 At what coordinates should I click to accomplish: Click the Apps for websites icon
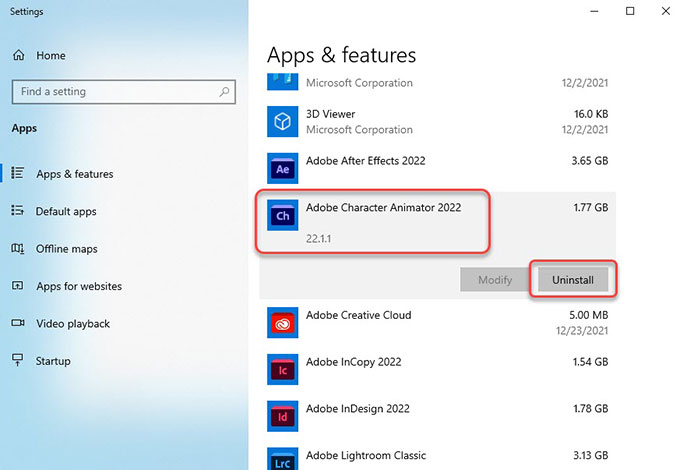pyautogui.click(x=17, y=286)
